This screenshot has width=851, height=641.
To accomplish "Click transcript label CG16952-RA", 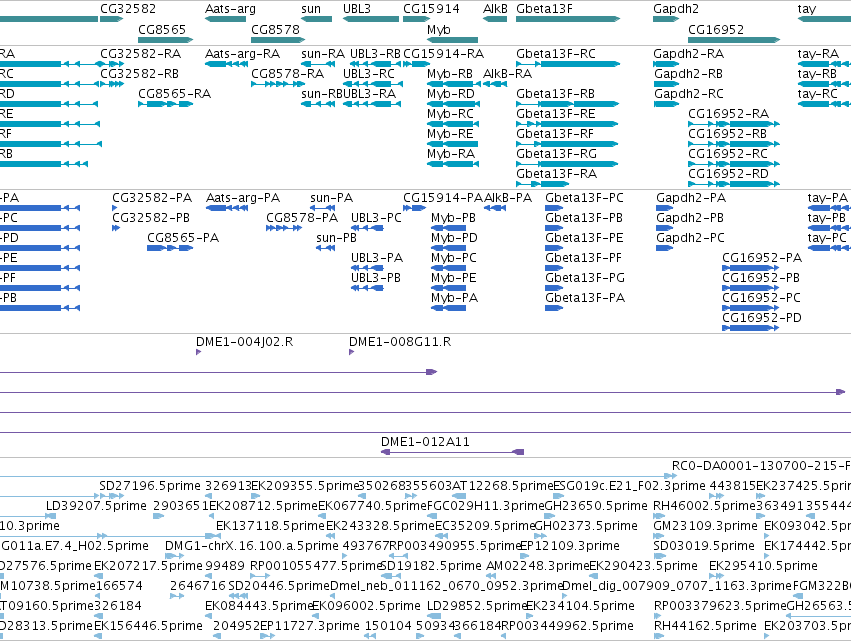I will click(728, 114).
